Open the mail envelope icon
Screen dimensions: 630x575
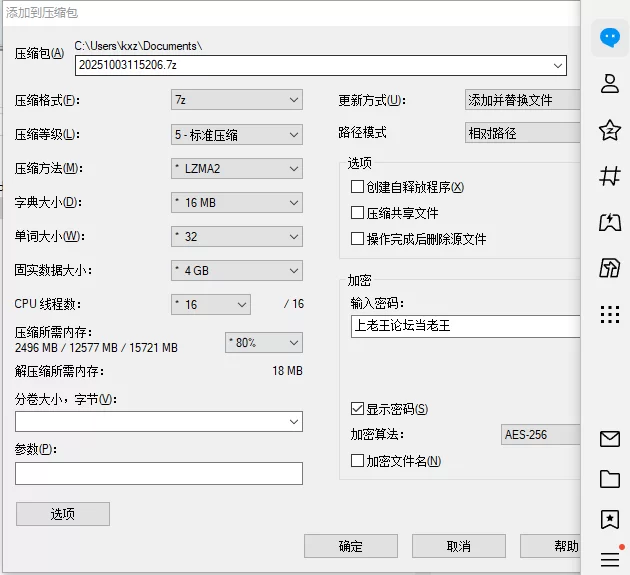click(609, 438)
